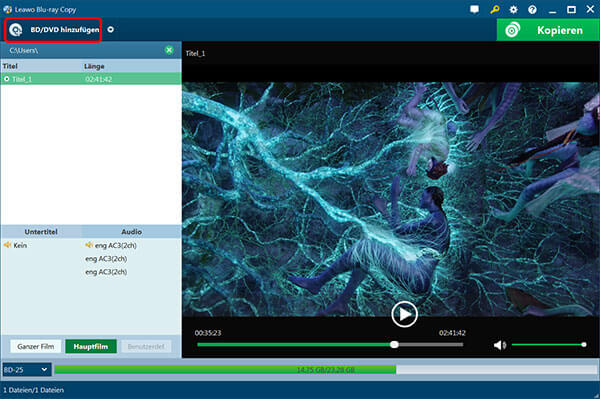Open the BD-25 disc type dropdown
The width and height of the screenshot is (600, 399).
coord(26,370)
